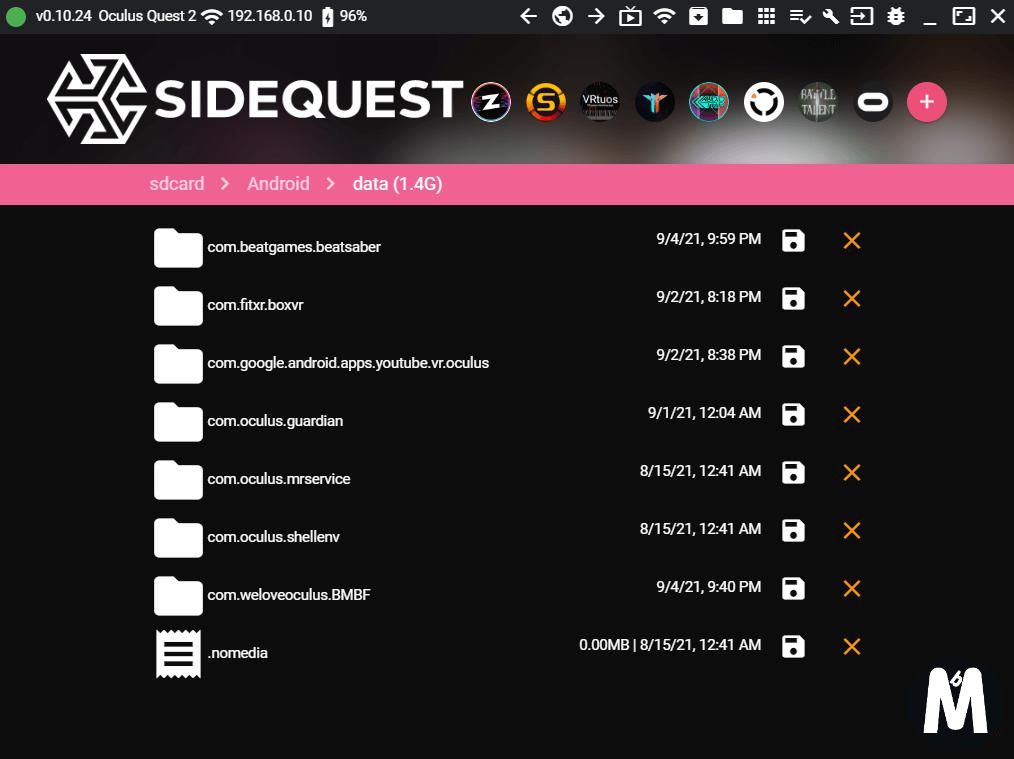Delete com.oculus.guardian folder

[852, 414]
